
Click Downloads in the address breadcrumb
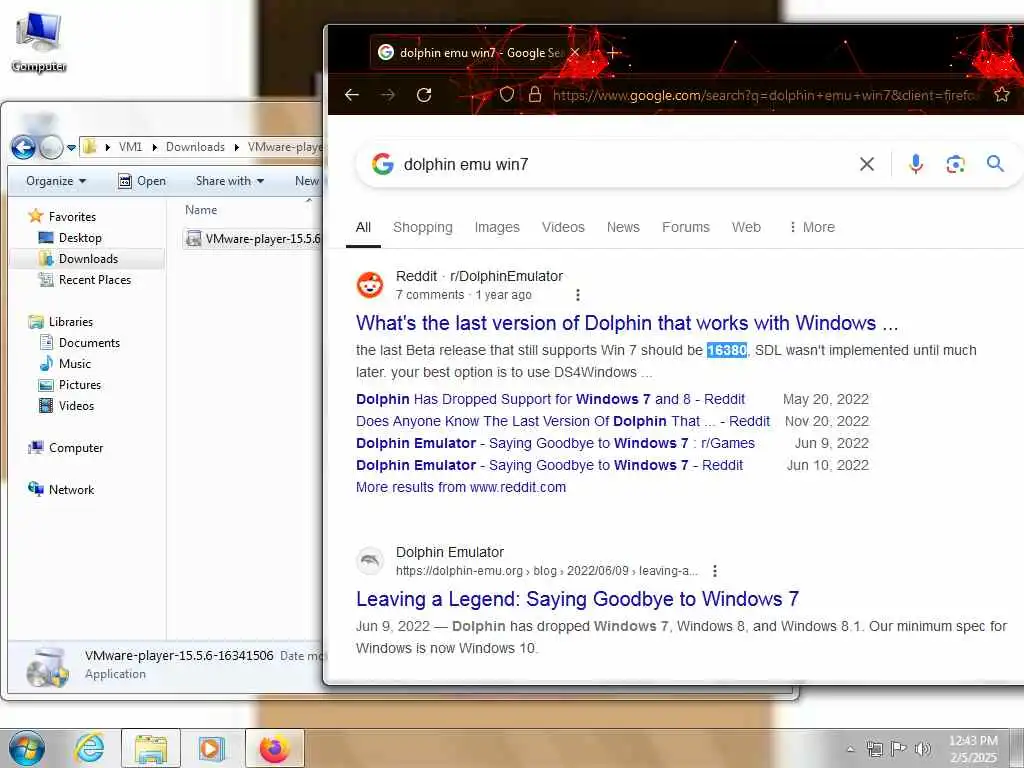(x=195, y=147)
